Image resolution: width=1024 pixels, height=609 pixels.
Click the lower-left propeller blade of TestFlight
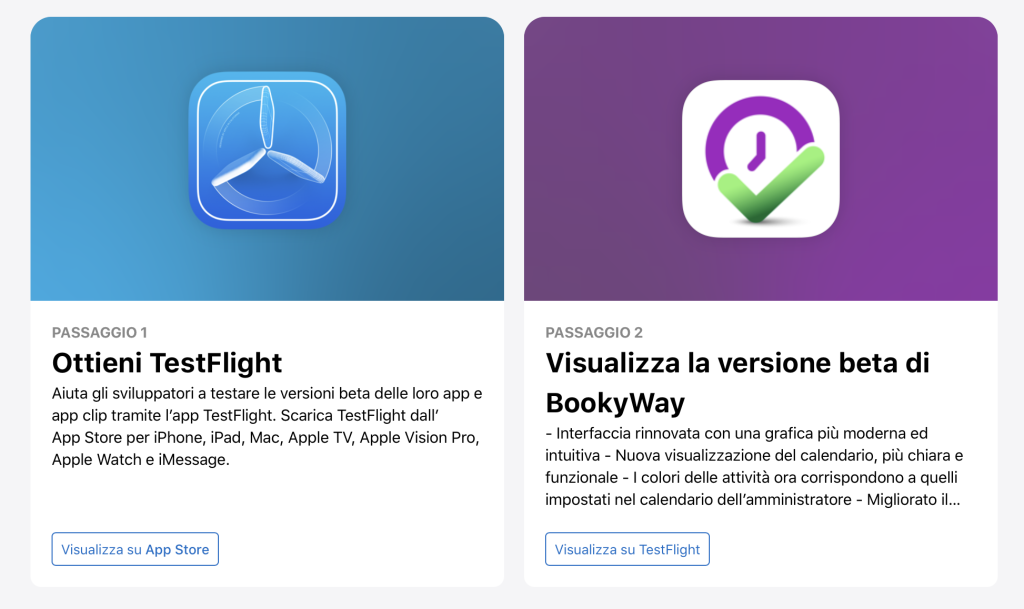239,168
